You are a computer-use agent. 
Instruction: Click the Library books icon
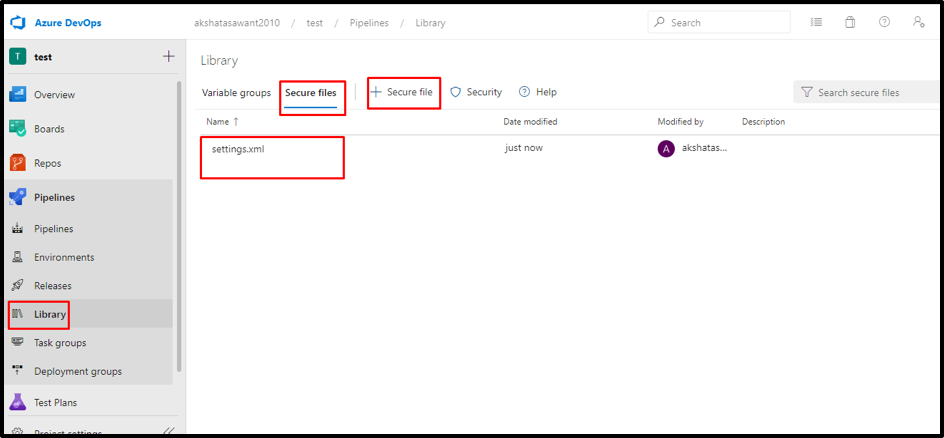tap(17, 314)
